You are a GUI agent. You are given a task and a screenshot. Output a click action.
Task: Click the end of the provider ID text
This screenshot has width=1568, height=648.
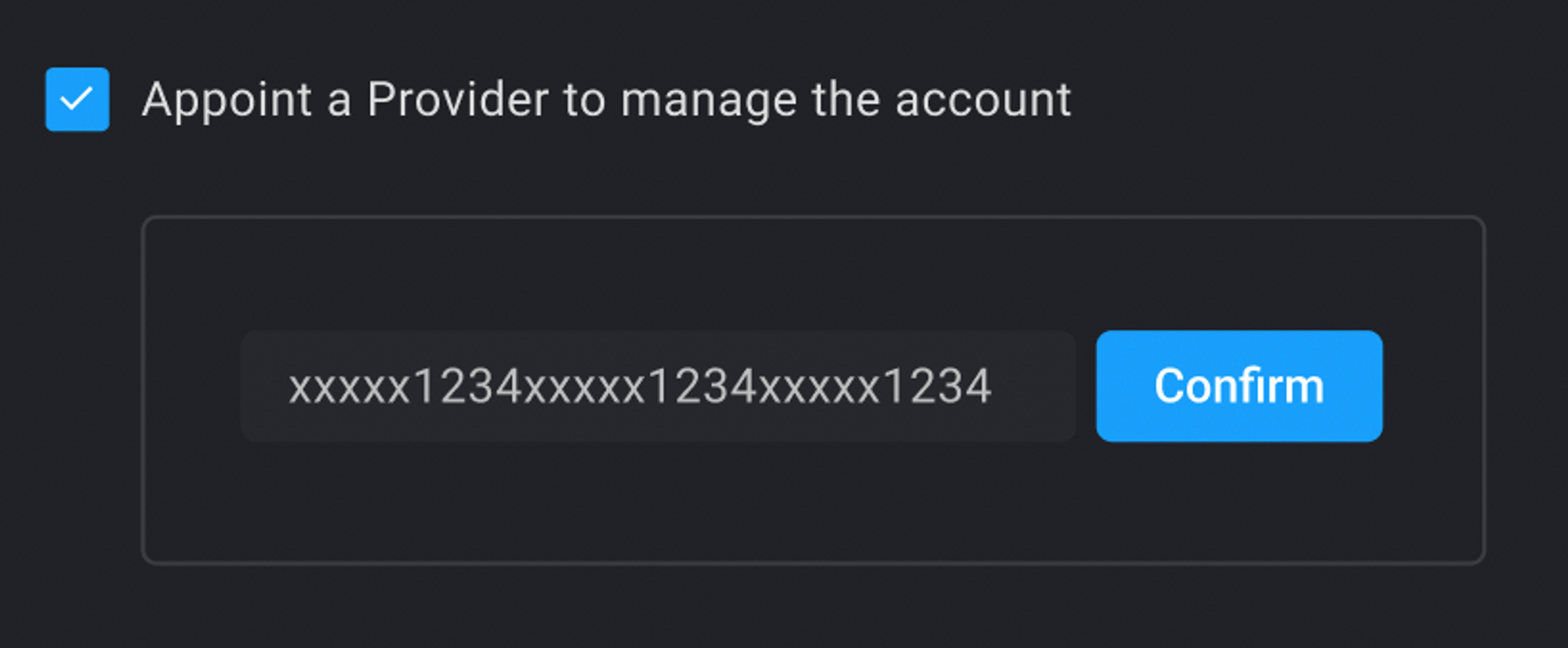pyautogui.click(x=991, y=387)
